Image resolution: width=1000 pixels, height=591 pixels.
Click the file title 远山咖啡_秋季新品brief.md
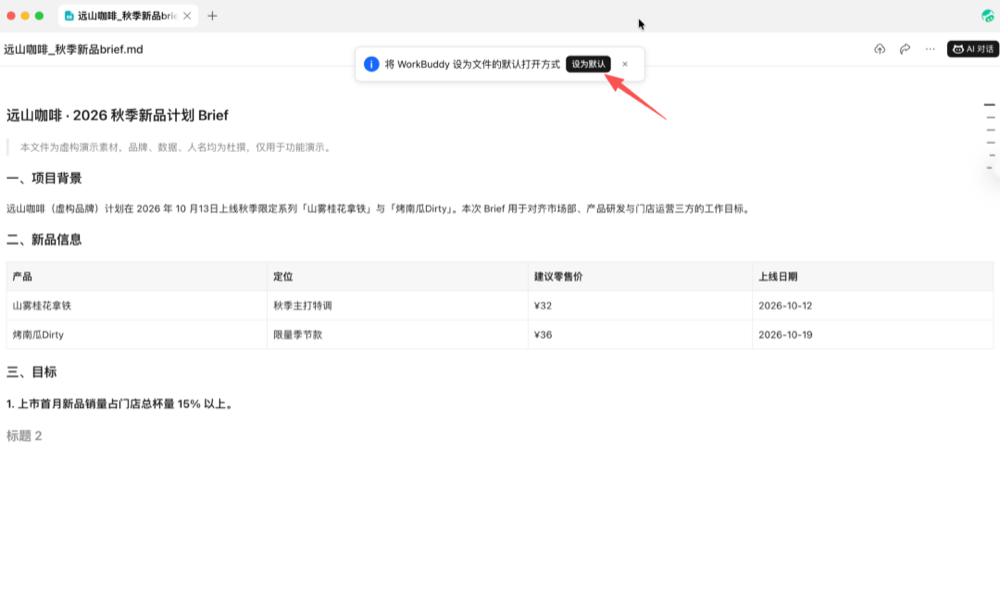click(x=73, y=49)
